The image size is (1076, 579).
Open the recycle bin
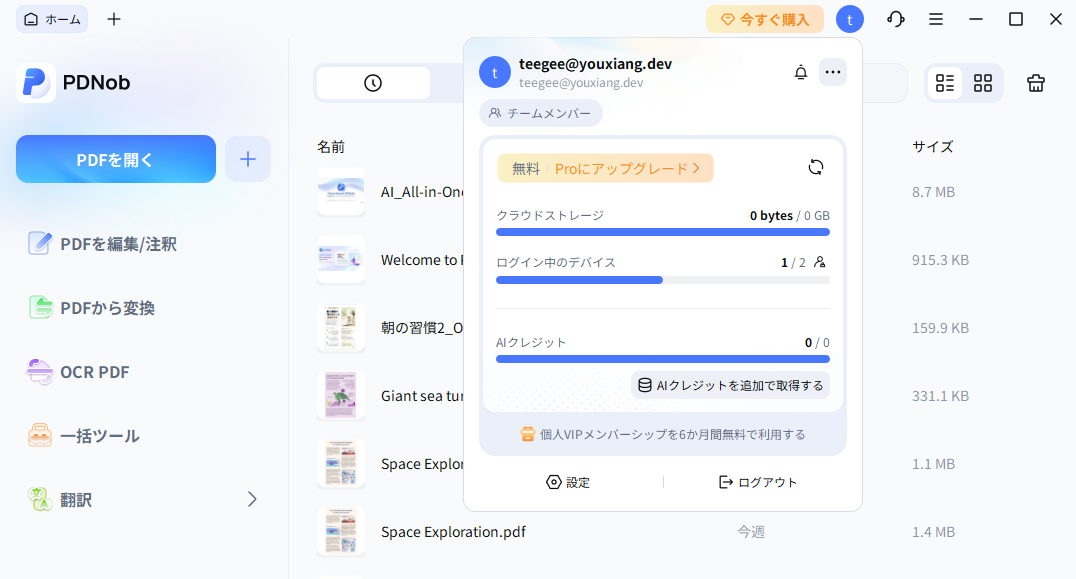click(x=1036, y=83)
